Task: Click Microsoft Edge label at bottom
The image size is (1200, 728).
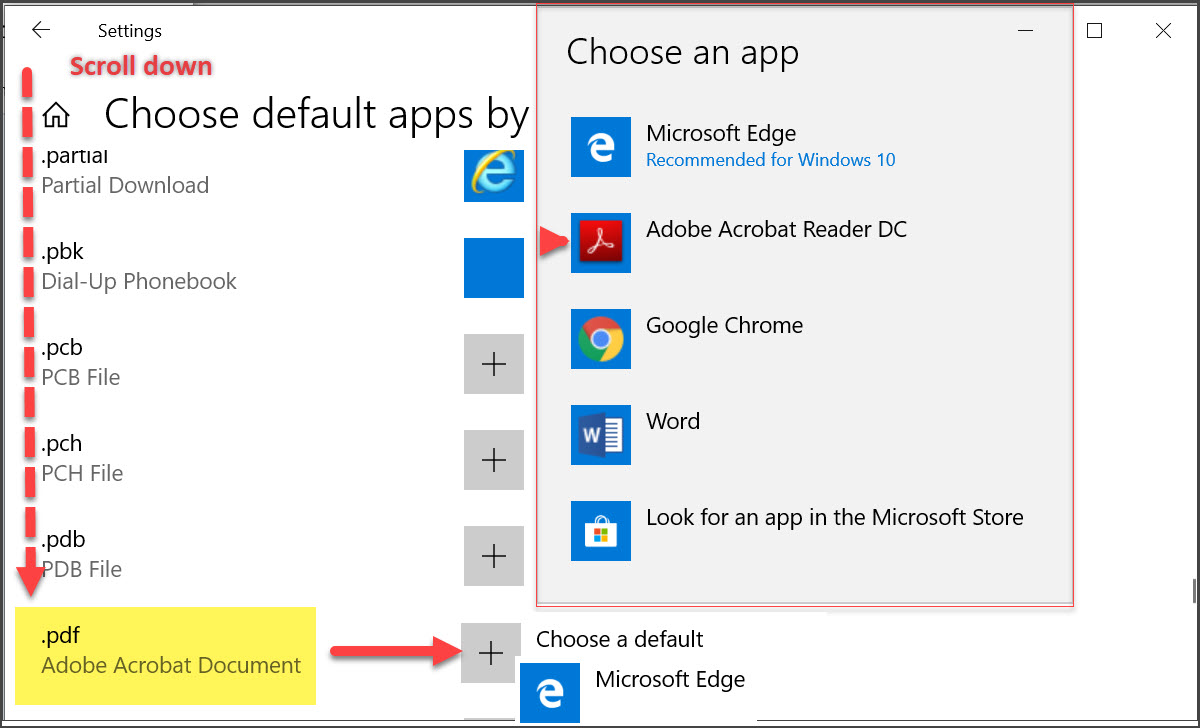Action: pyautogui.click(x=671, y=680)
